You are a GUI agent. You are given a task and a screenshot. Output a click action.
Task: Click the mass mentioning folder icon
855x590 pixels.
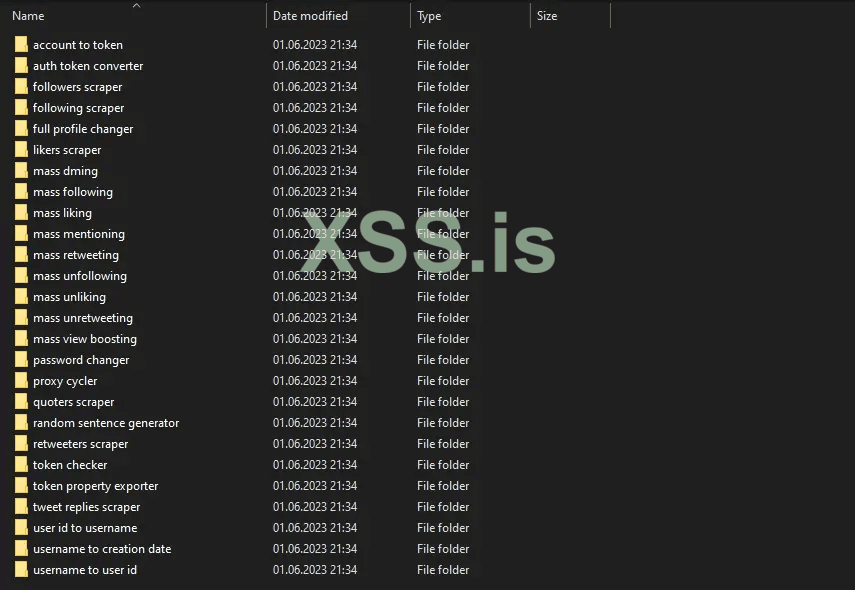21,233
